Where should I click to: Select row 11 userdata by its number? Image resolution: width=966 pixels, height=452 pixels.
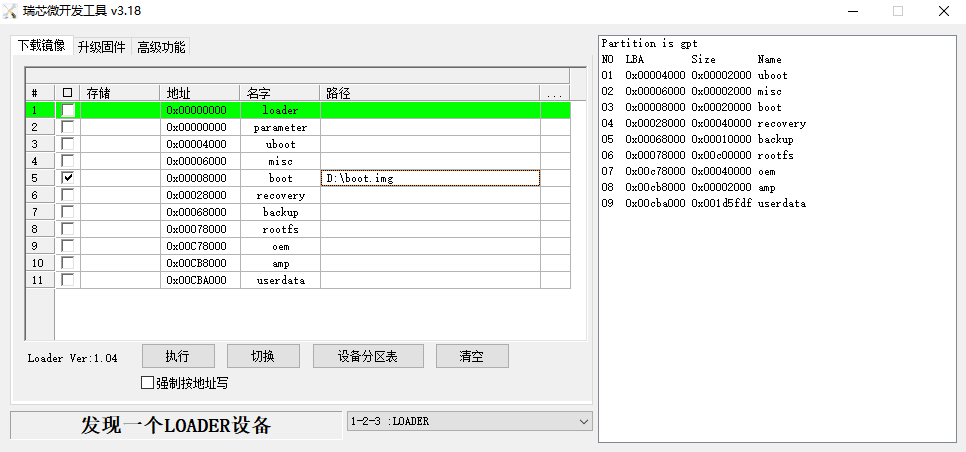[35, 280]
